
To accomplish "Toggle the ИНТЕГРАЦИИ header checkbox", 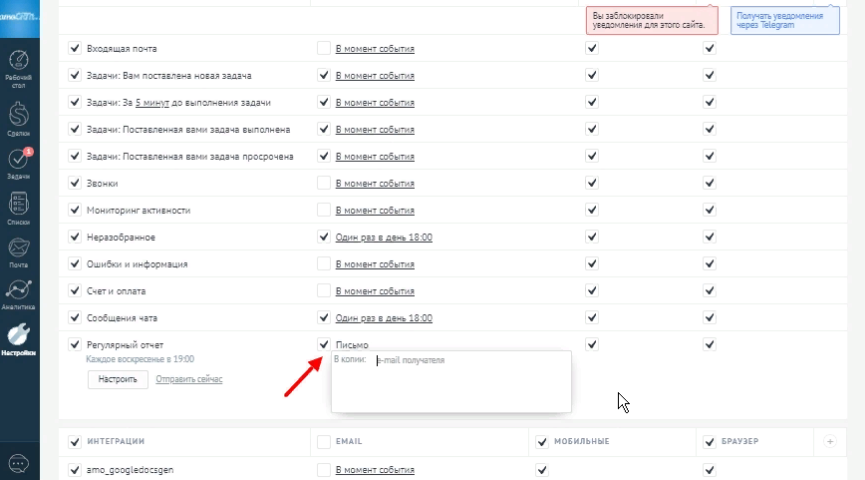I will (x=74, y=441).
